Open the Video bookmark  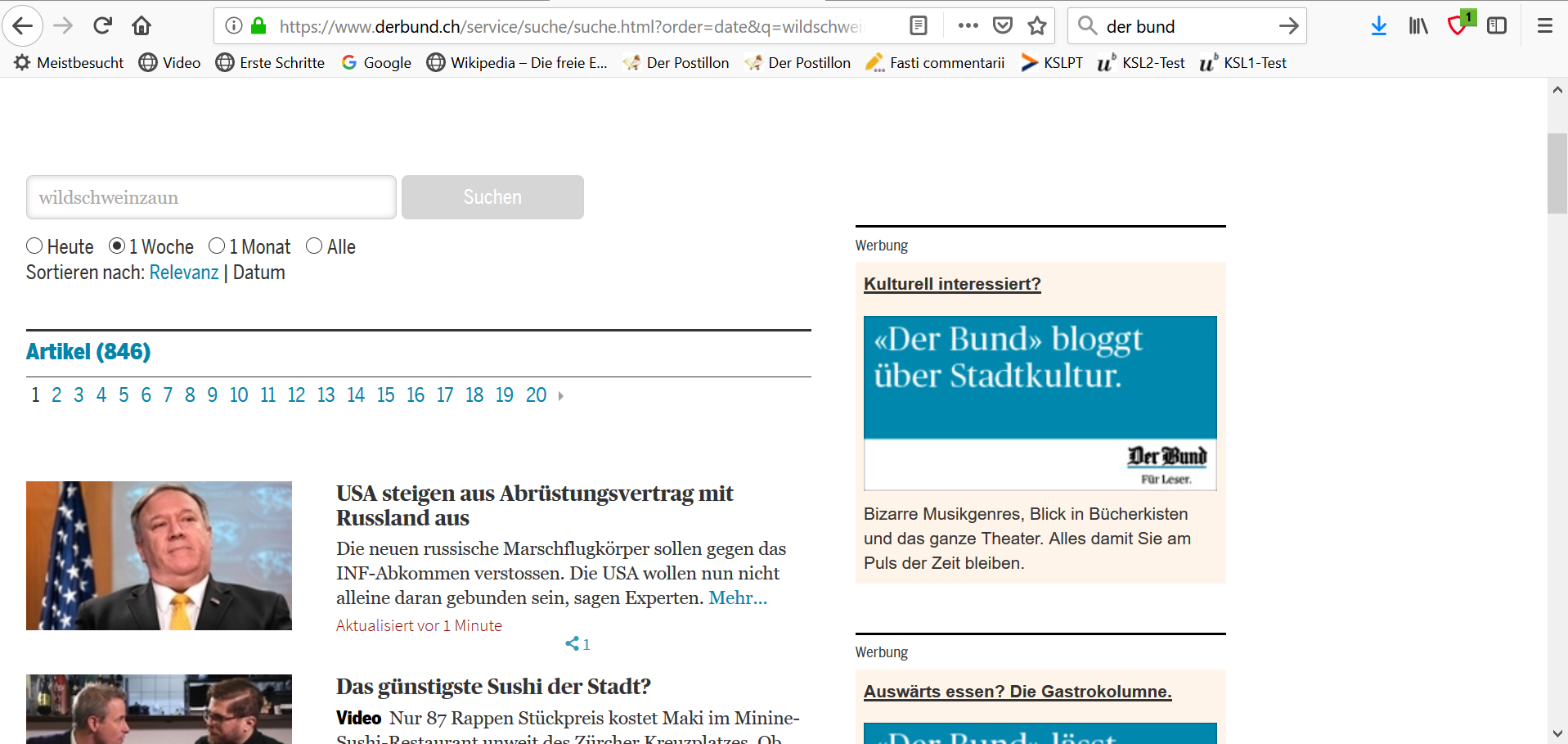pyautogui.click(x=170, y=63)
